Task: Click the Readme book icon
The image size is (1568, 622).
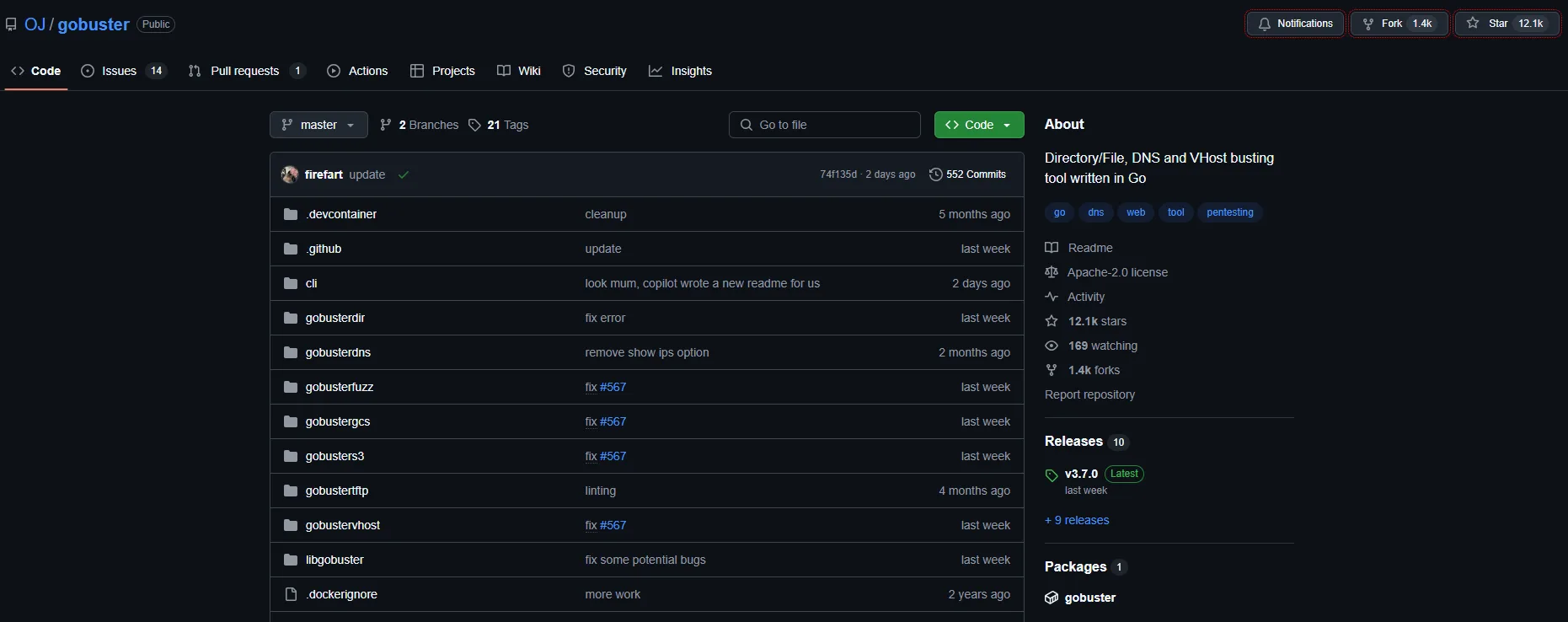Action: point(1052,248)
